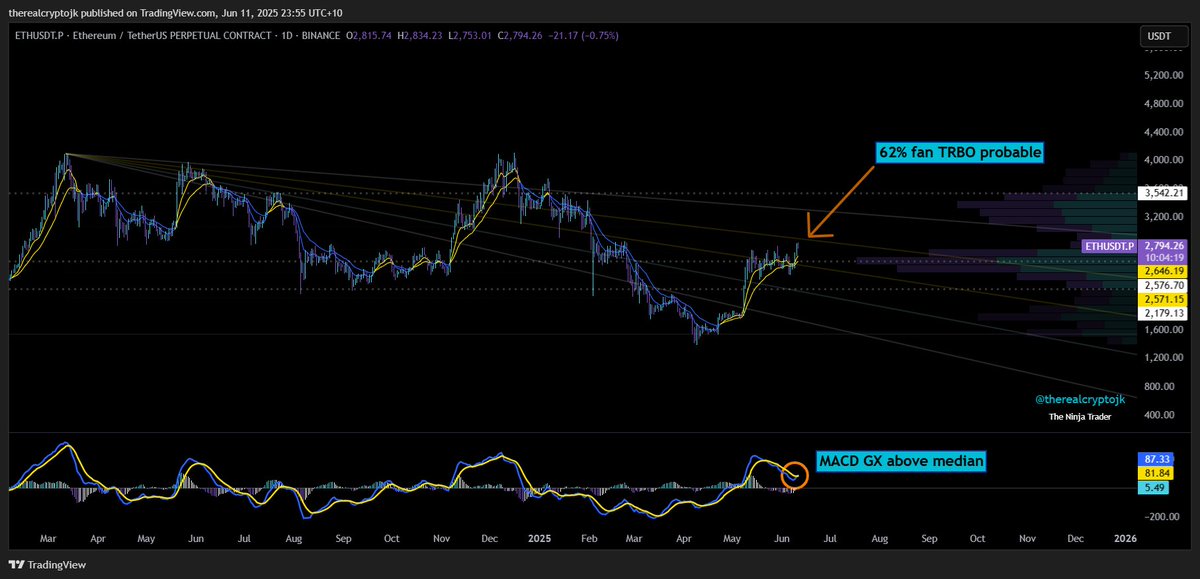
Task: Click the '62% fan TRBO probable' annotation
Action: pyautogui.click(x=959, y=153)
